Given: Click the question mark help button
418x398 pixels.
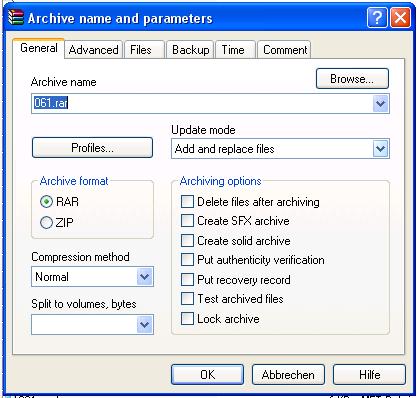Looking at the screenshot, I should [377, 18].
